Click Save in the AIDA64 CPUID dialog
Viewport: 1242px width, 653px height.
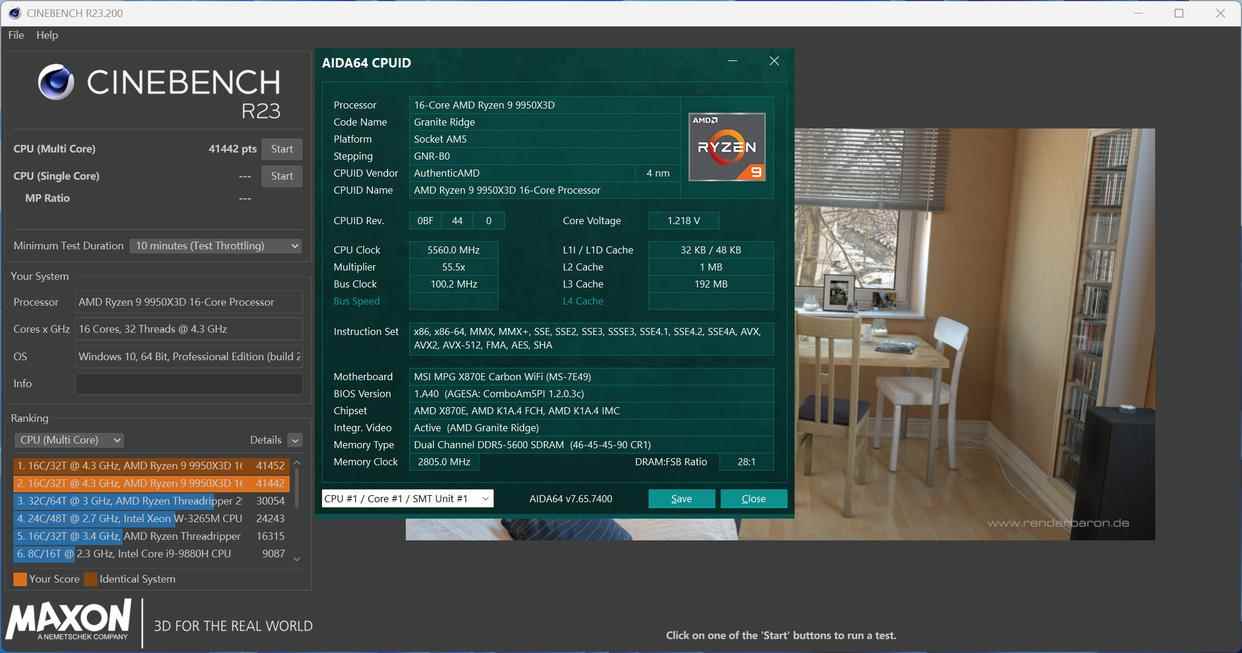click(681, 498)
